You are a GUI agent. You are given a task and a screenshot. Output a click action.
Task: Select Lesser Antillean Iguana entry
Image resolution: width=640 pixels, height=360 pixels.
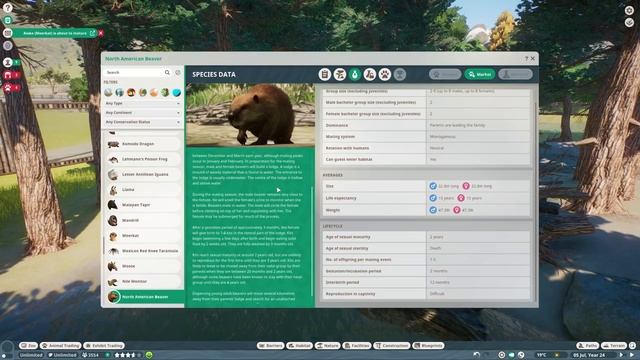coord(143,174)
